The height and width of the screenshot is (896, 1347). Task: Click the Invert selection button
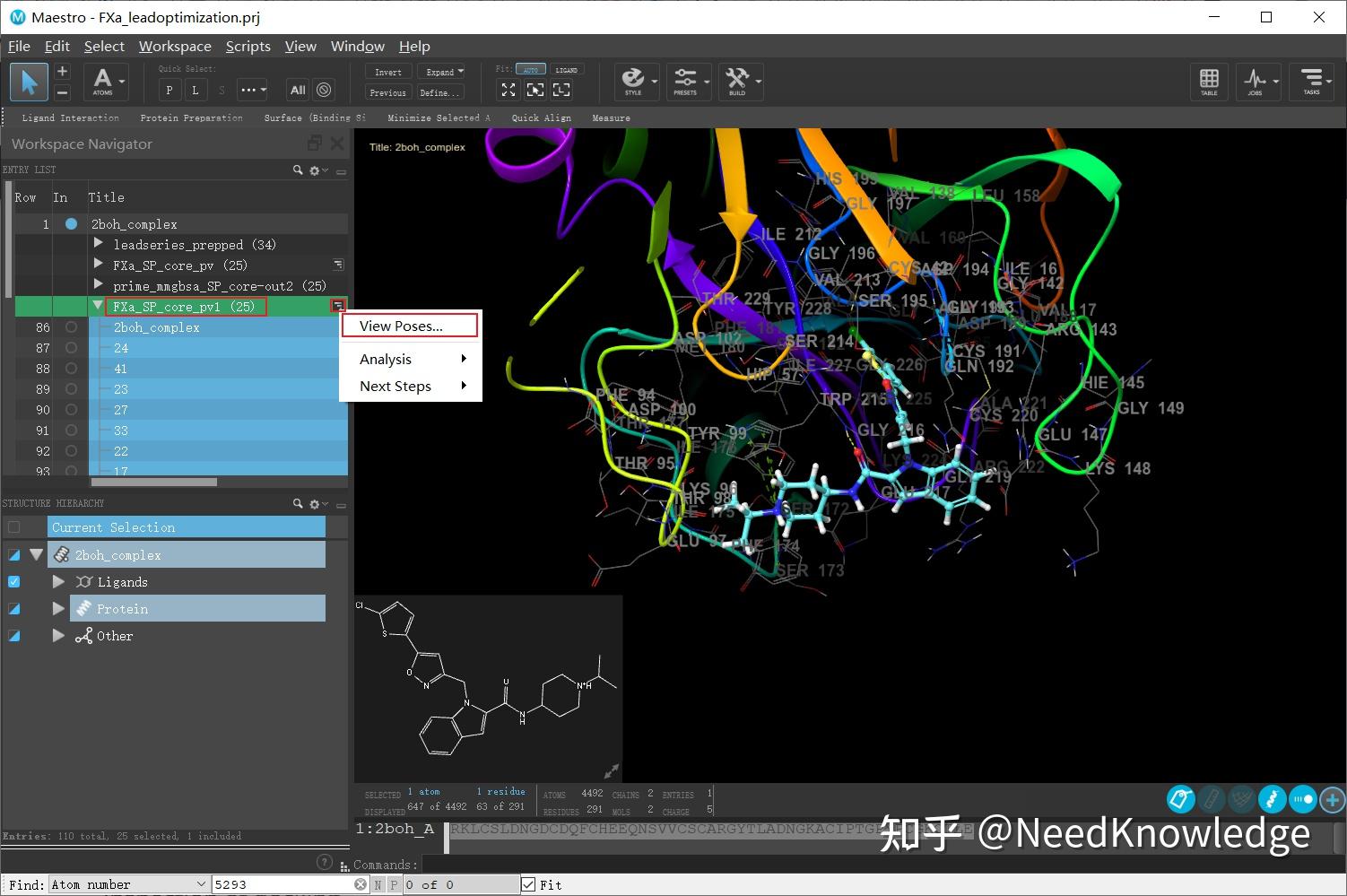387,71
